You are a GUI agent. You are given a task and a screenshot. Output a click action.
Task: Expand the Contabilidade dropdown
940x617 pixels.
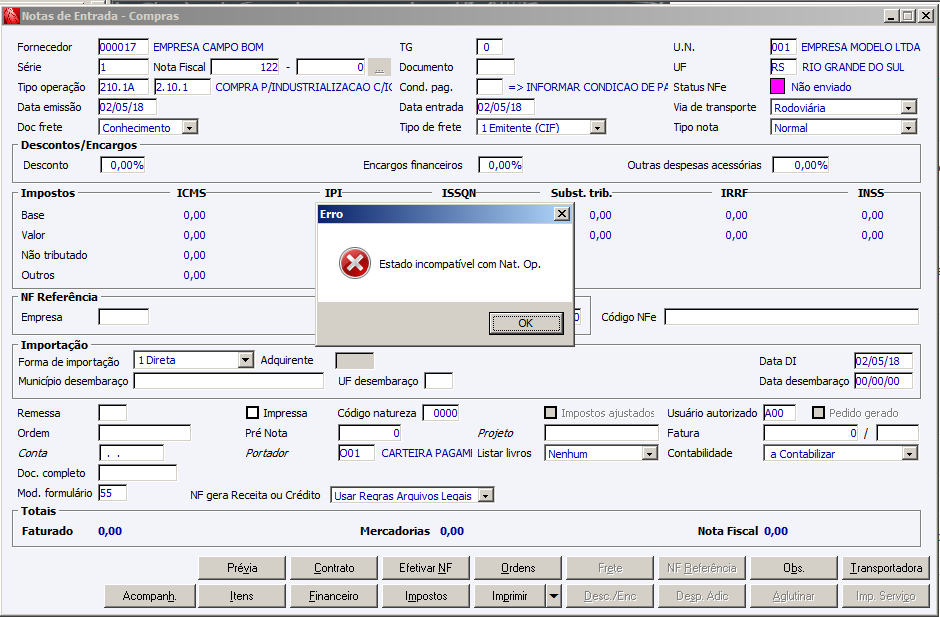pyautogui.click(x=909, y=454)
